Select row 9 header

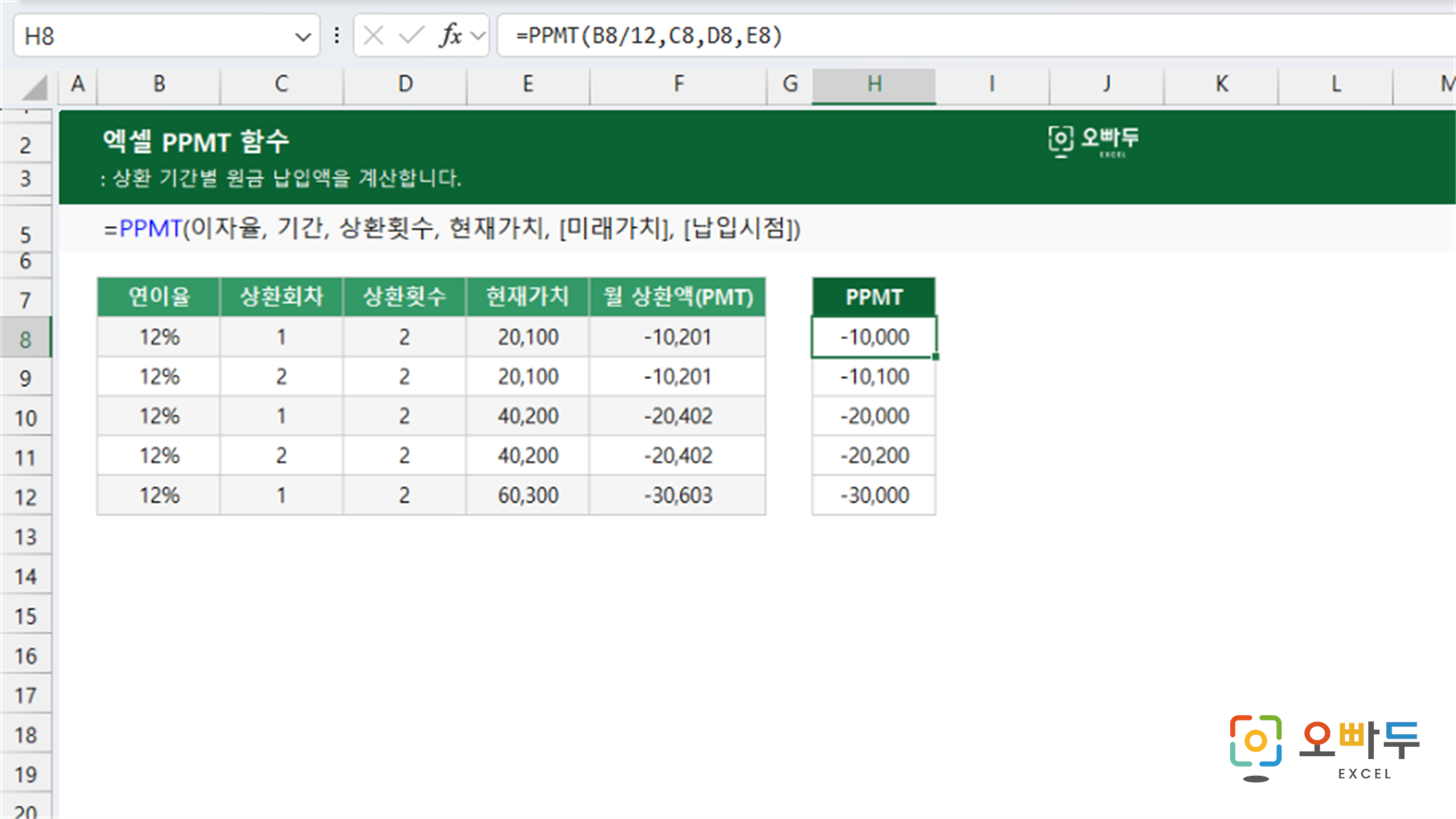(x=26, y=378)
